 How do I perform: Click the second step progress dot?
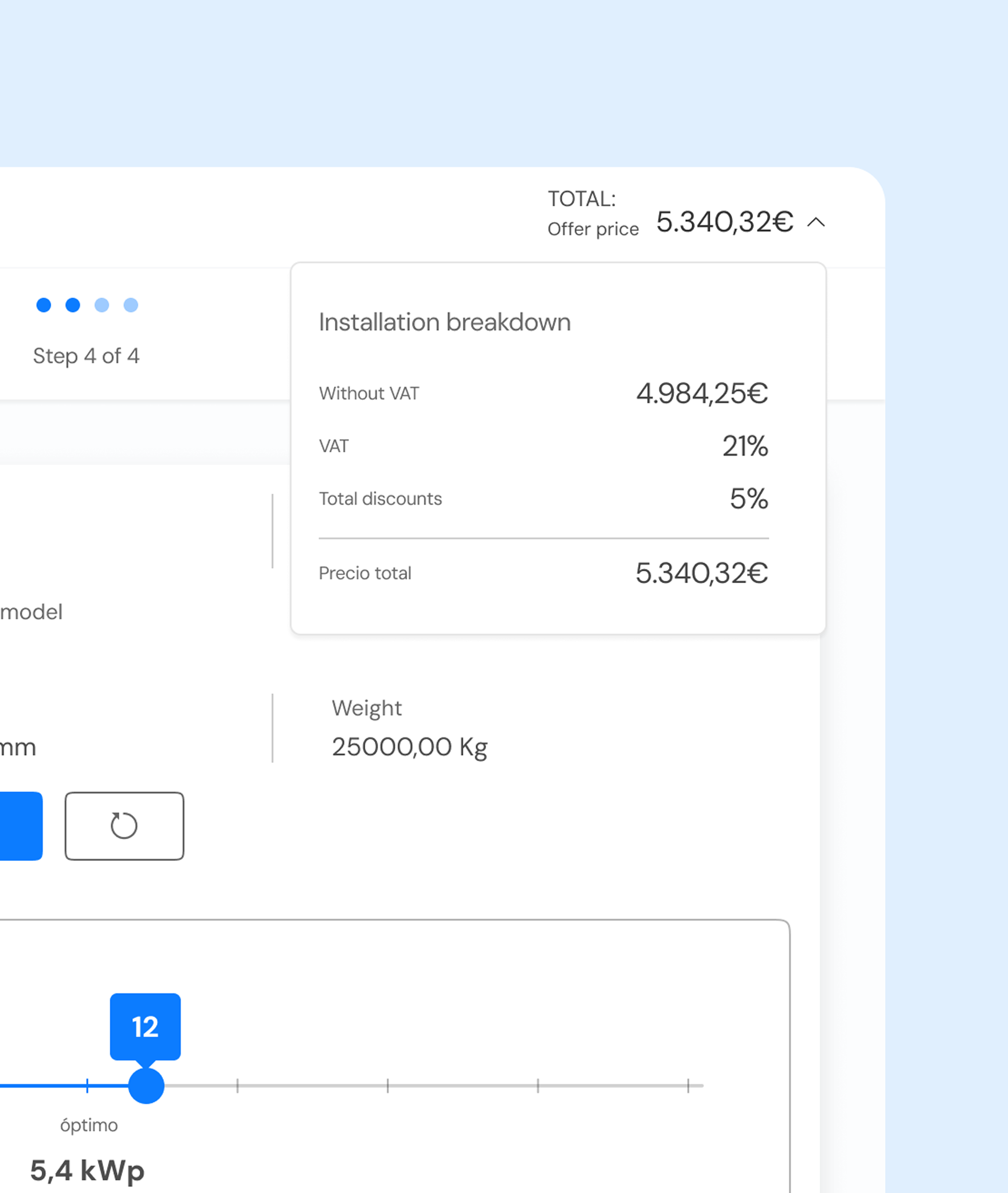tap(73, 305)
